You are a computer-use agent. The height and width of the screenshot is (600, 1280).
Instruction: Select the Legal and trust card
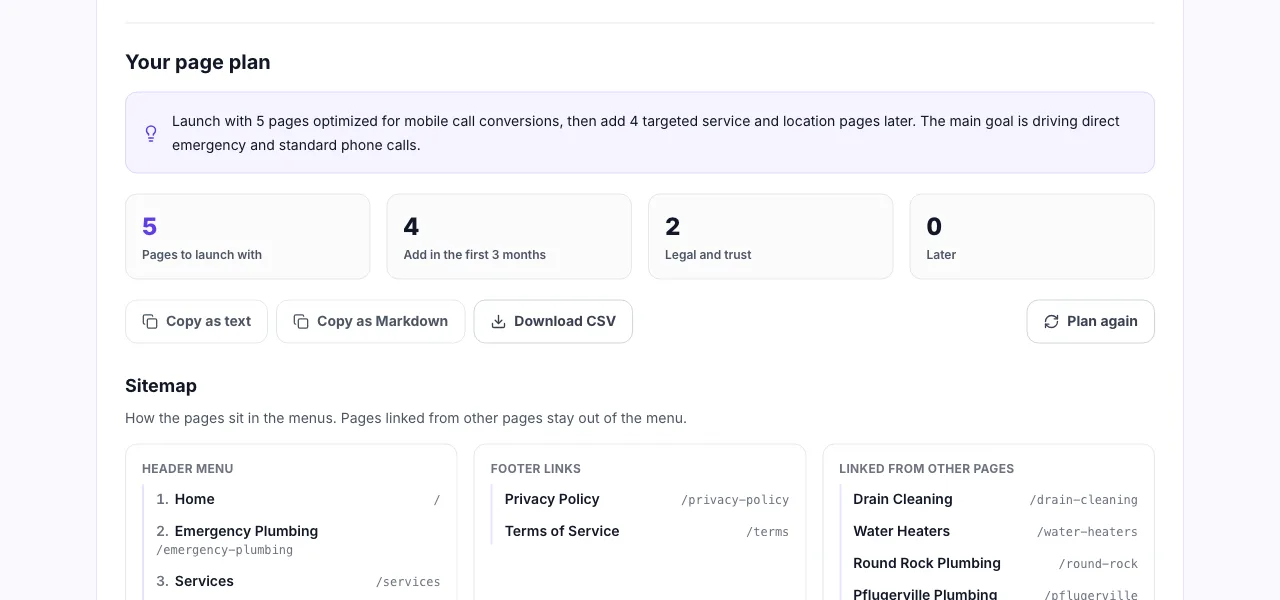click(770, 237)
